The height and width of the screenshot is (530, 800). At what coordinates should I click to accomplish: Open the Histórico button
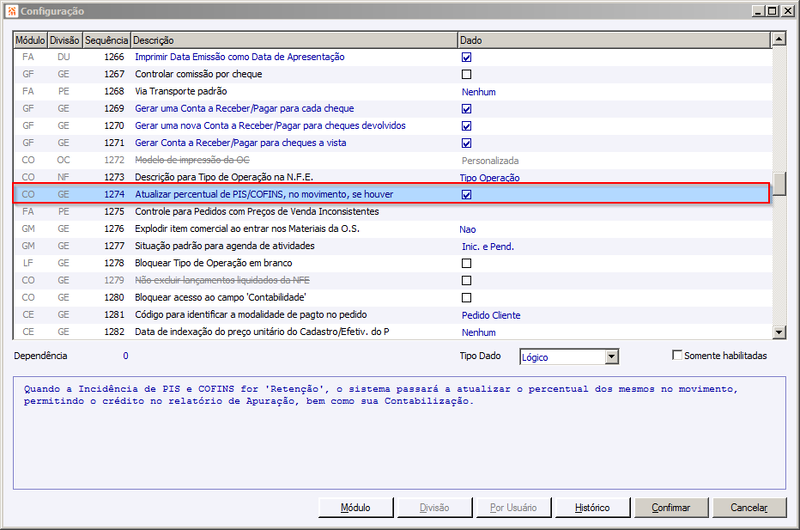[x=592, y=508]
